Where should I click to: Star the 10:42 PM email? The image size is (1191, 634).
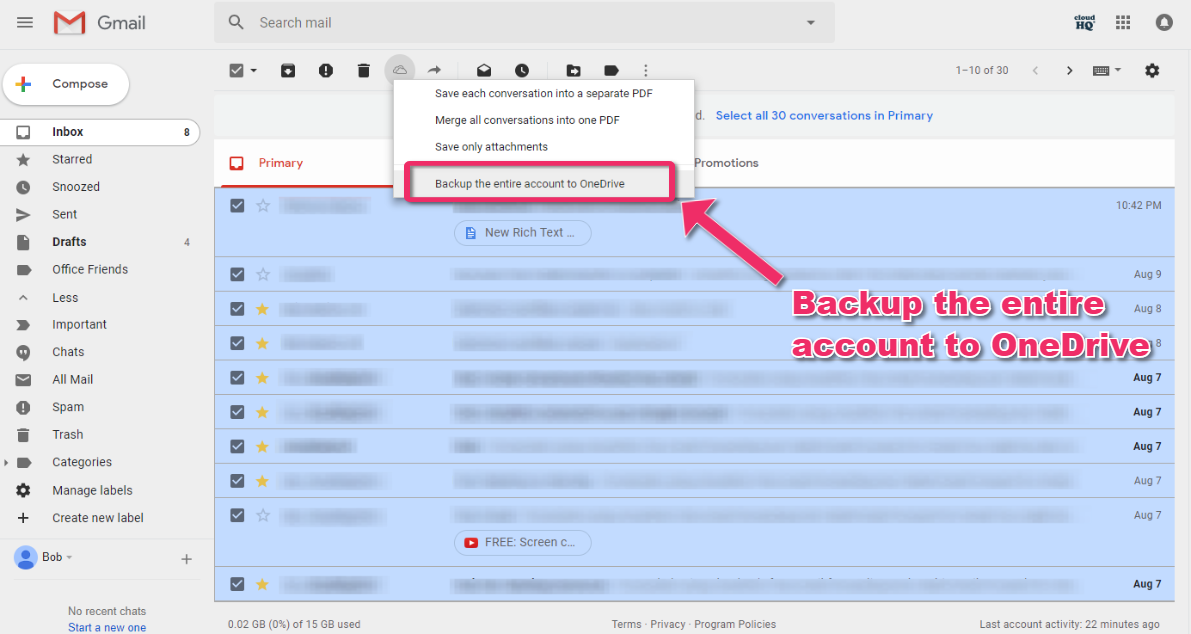coord(263,206)
